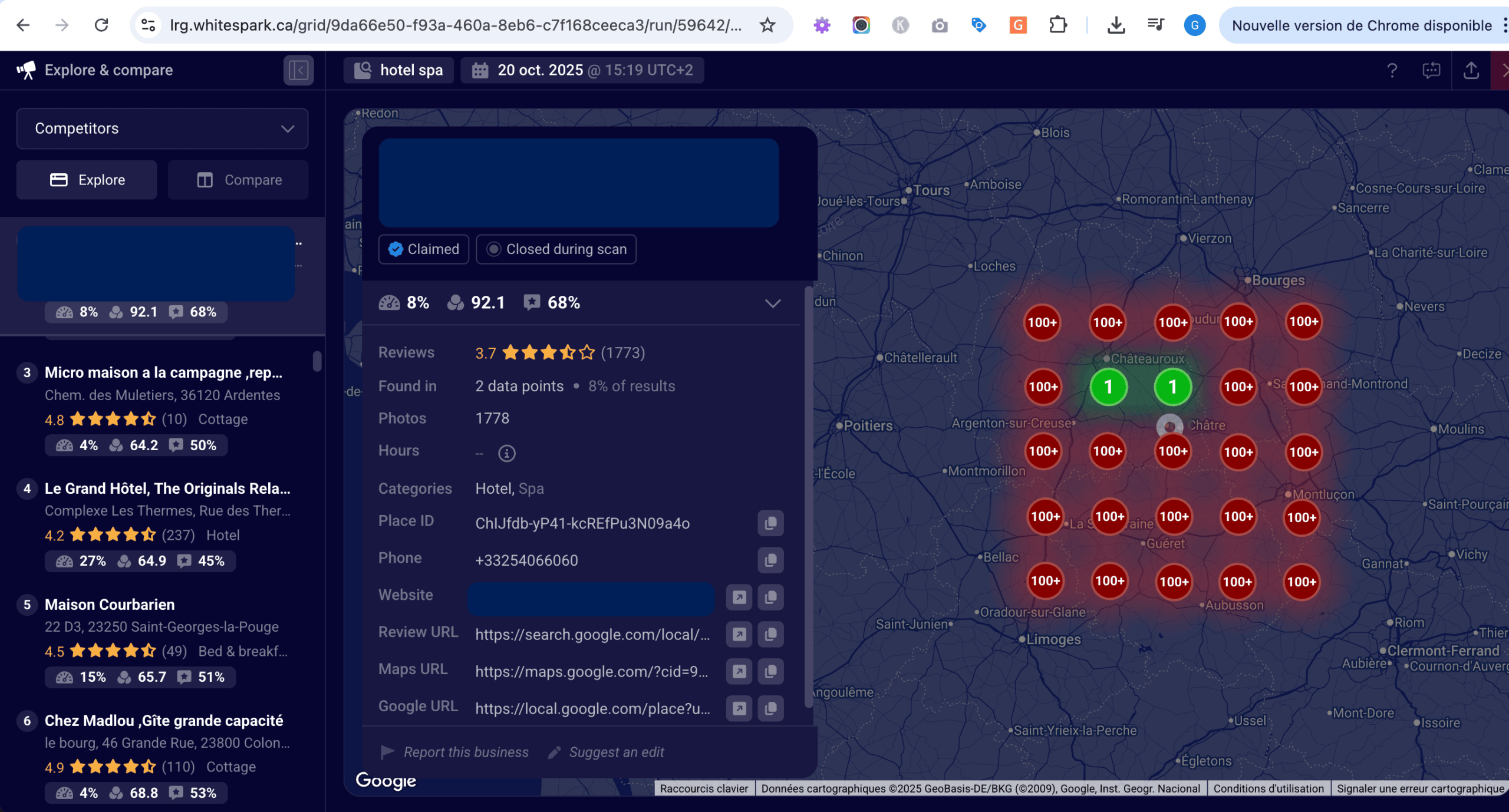The height and width of the screenshot is (812, 1509).
Task: Open the Maps URL external link
Action: pyautogui.click(x=739, y=672)
